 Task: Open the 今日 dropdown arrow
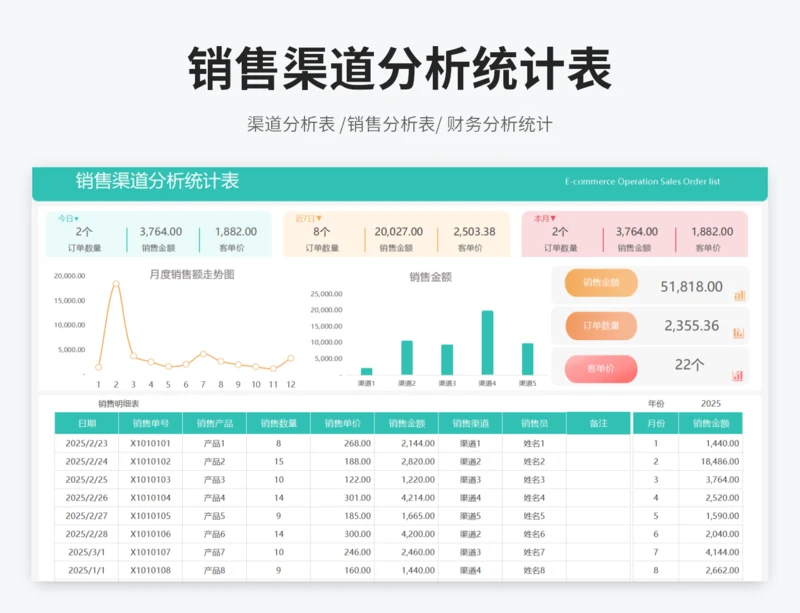[x=77, y=219]
